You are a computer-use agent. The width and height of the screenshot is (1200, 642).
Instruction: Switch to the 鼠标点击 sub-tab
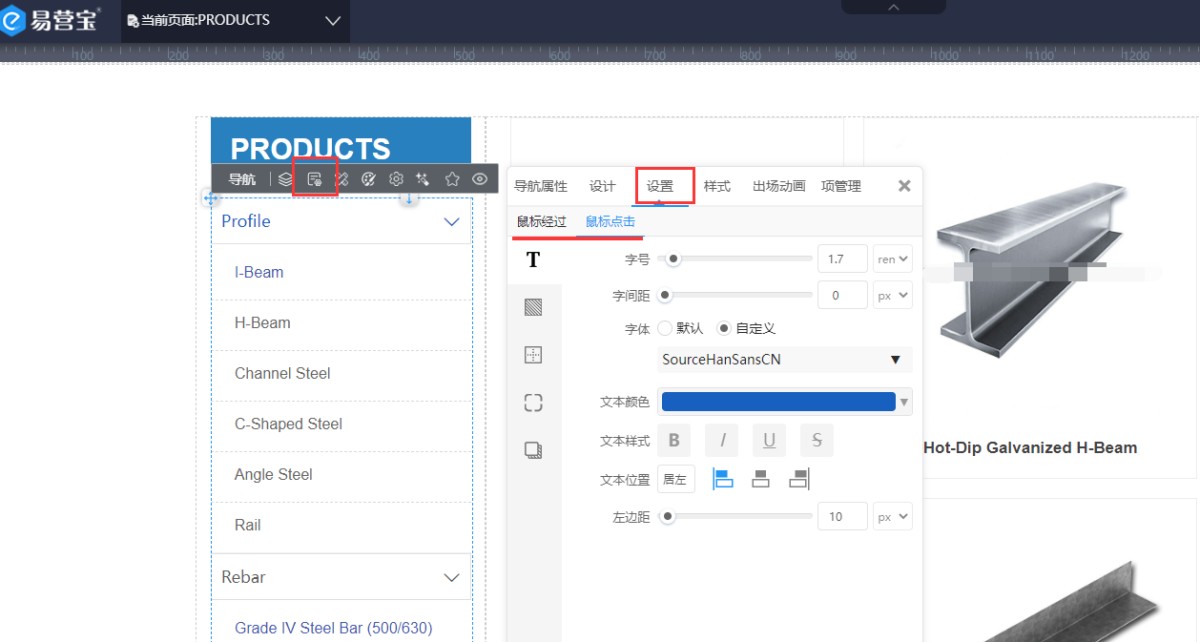pyautogui.click(x=610, y=222)
